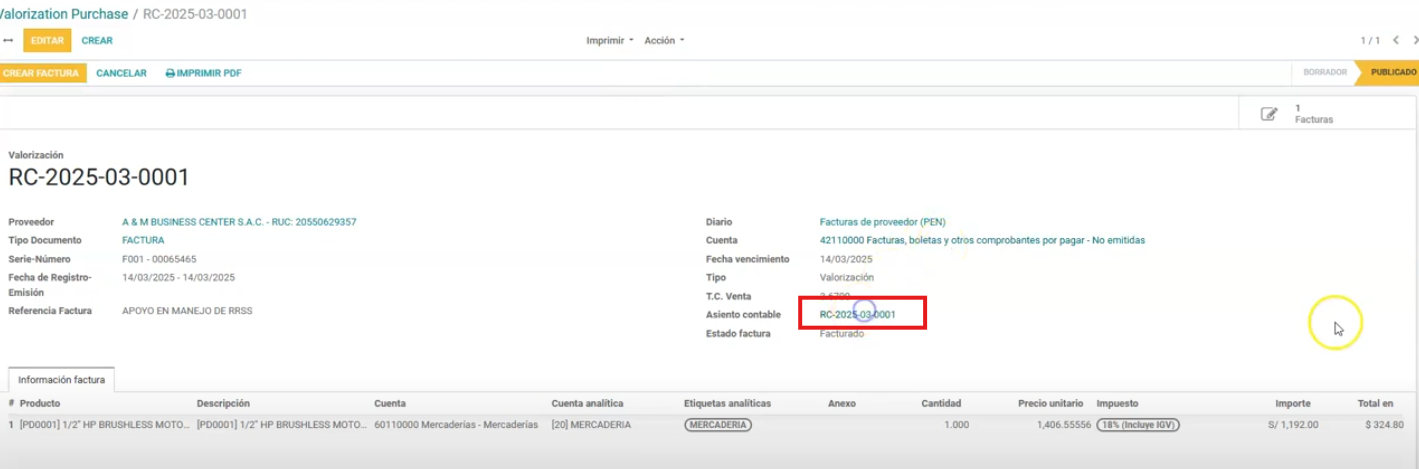
Task: Open the Imprimir dropdown menu
Action: [x=609, y=41]
